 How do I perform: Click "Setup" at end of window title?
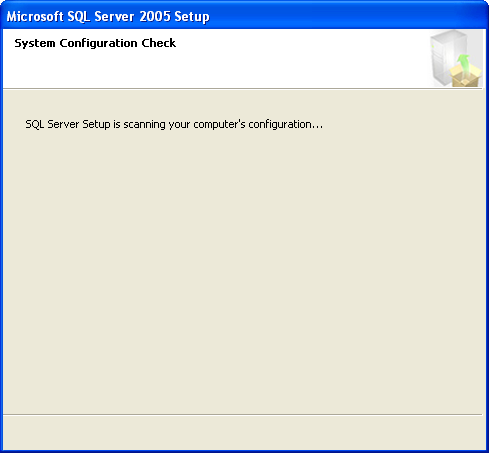(192, 17)
